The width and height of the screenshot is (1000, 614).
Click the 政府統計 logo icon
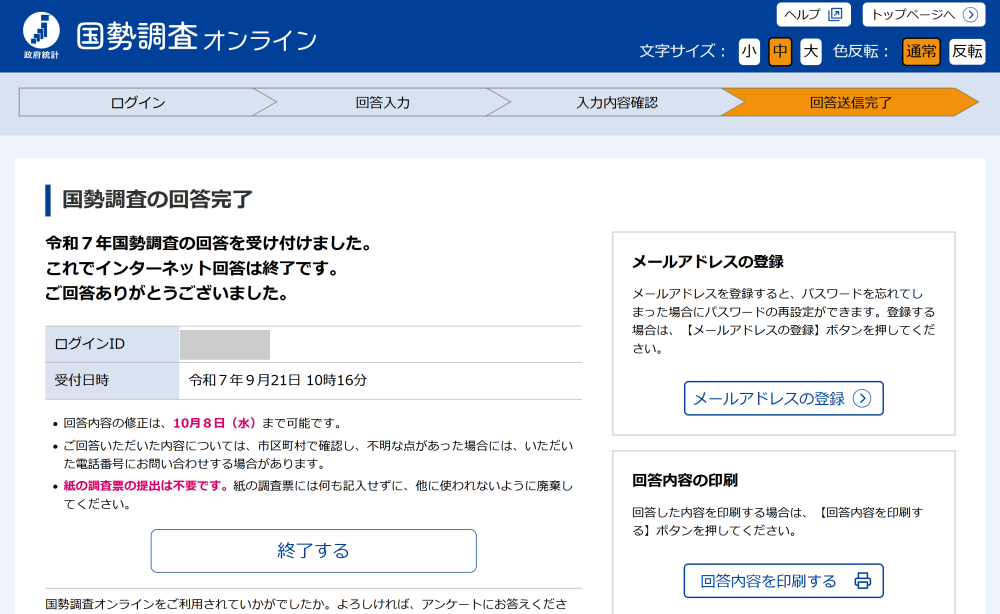[41, 32]
